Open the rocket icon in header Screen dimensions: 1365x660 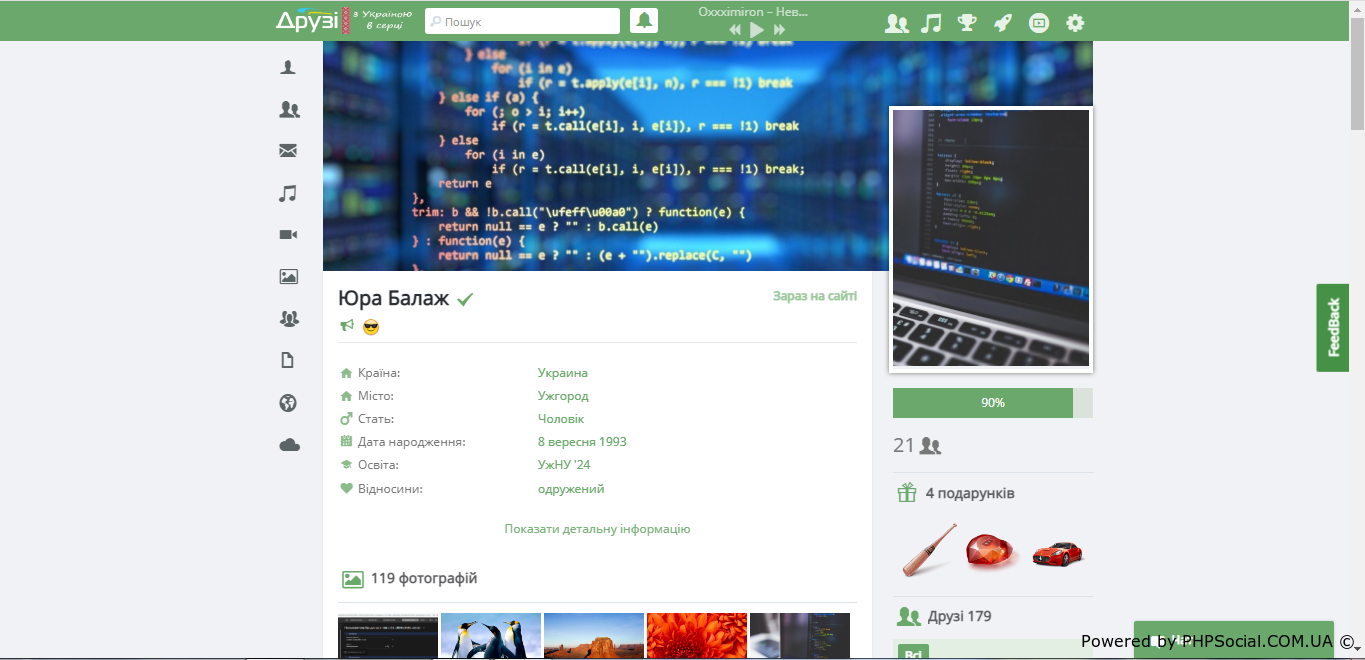pos(1003,22)
